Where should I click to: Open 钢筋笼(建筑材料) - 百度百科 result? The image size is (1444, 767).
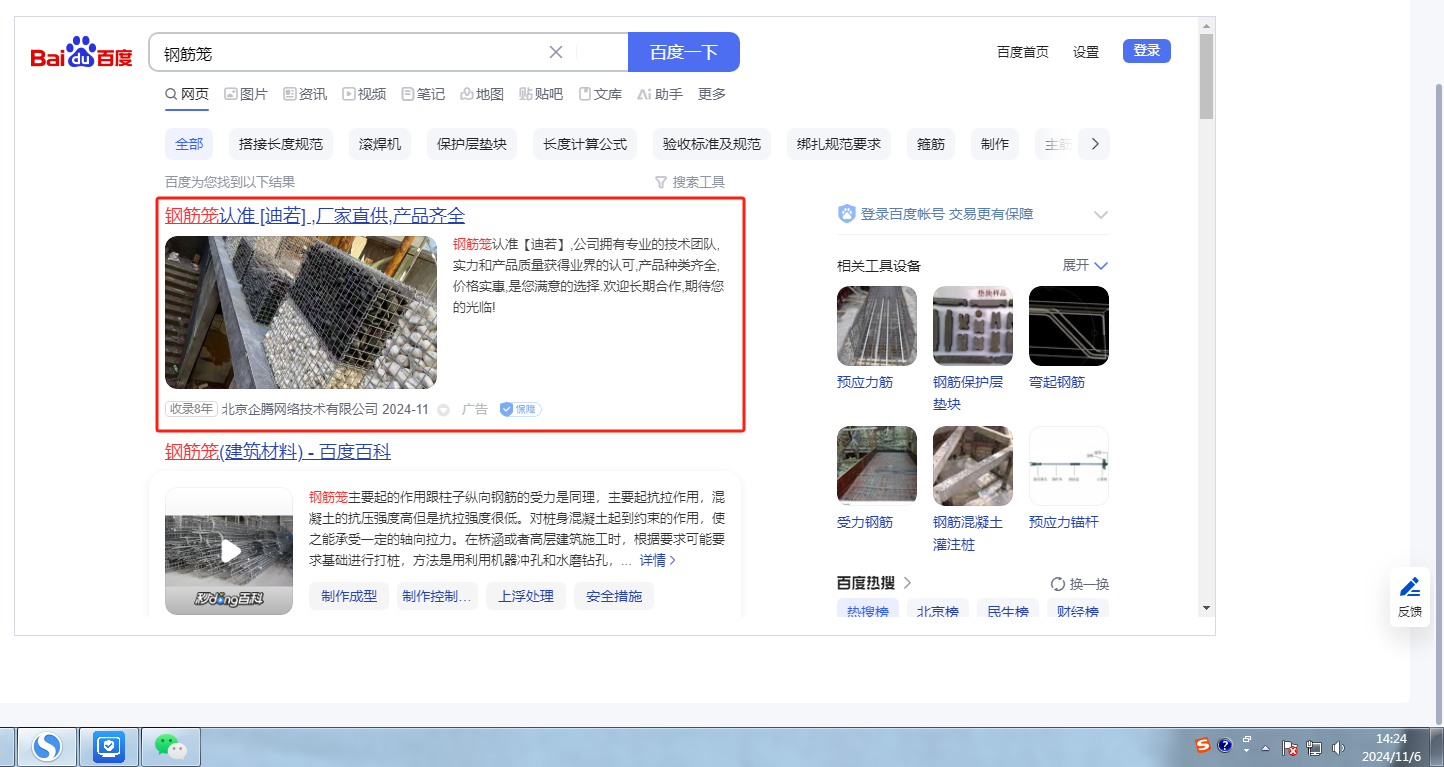pyautogui.click(x=278, y=452)
